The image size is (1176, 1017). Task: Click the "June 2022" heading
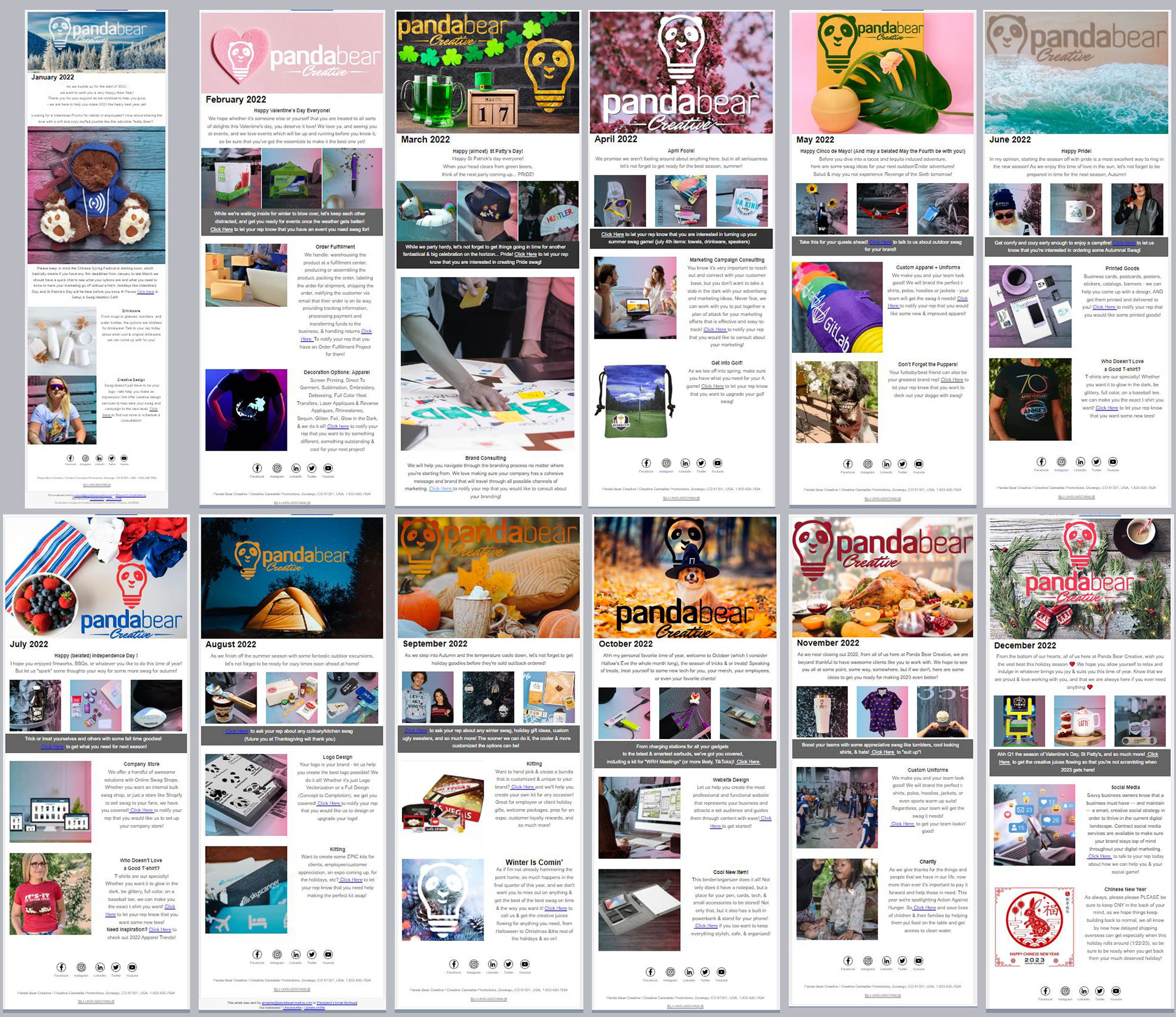[1009, 140]
